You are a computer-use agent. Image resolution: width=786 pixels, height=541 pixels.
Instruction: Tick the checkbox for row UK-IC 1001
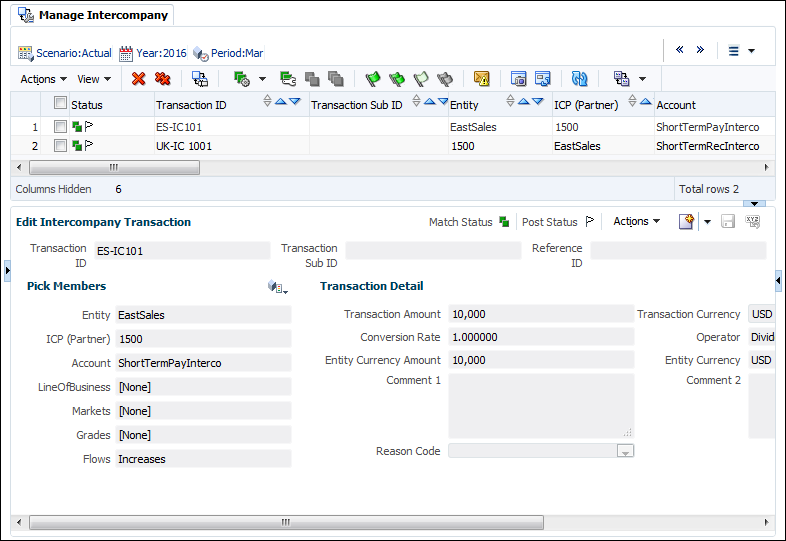[x=61, y=146]
